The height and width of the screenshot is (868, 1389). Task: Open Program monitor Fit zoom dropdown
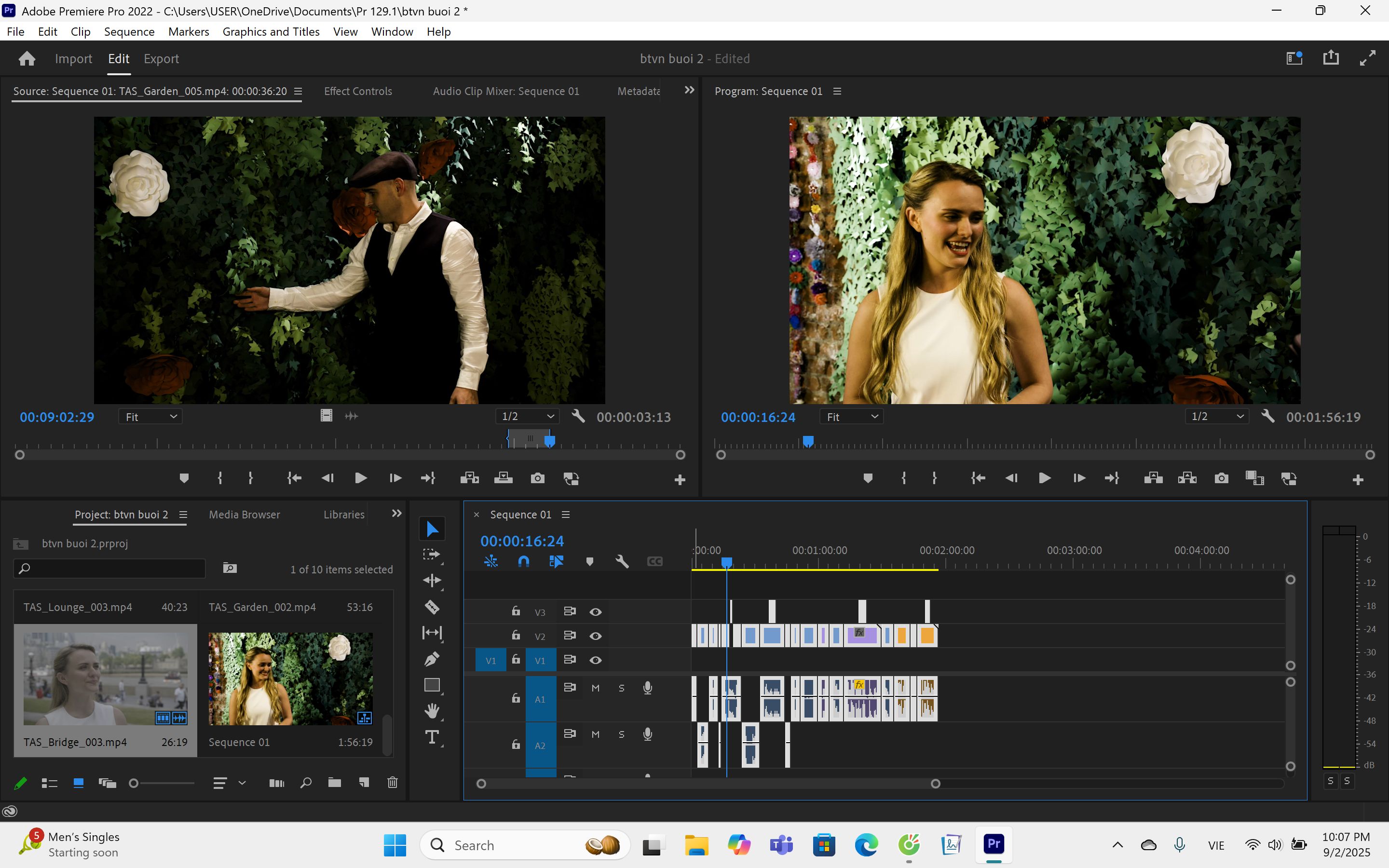(x=851, y=417)
